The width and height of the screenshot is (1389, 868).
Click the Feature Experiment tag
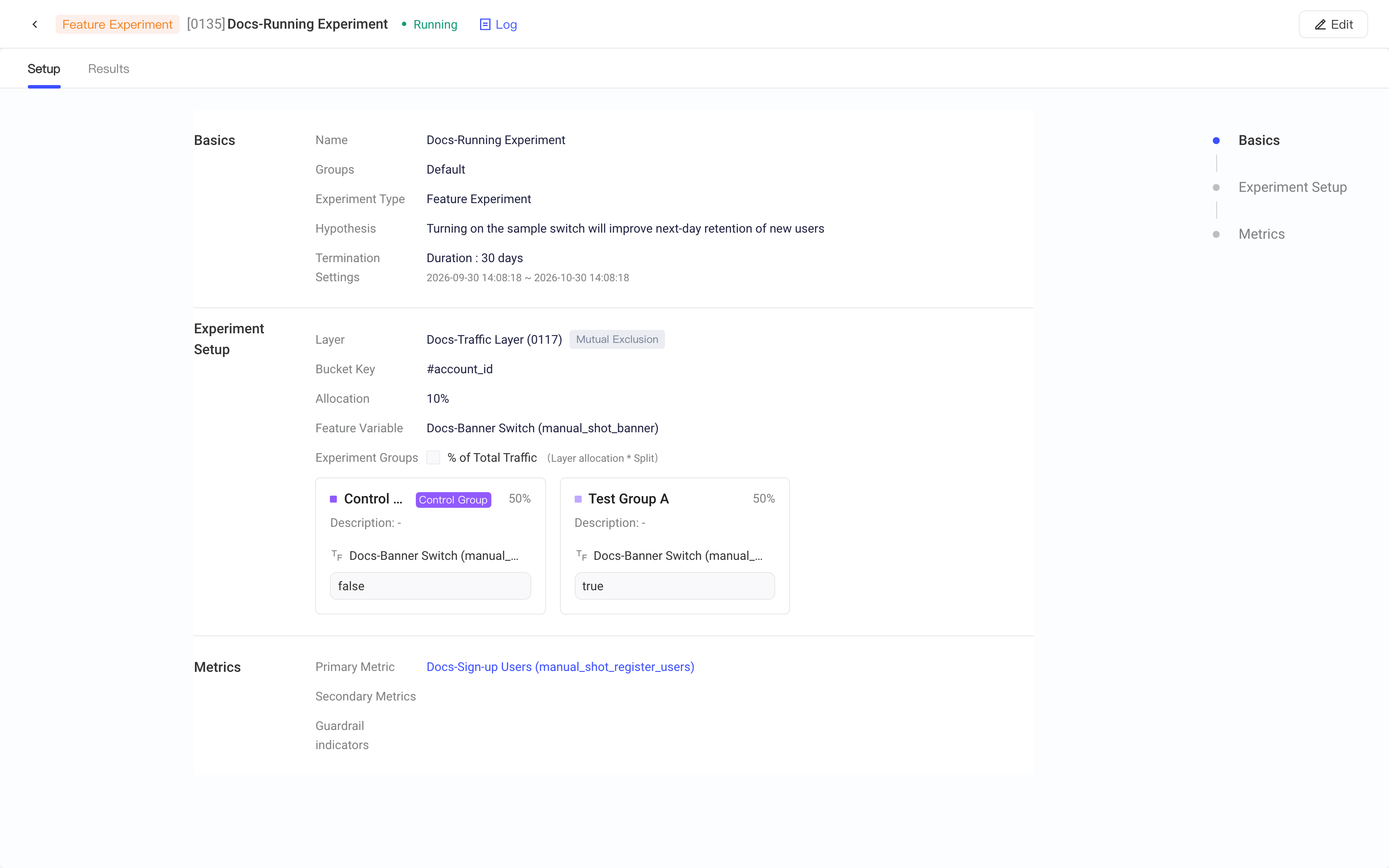point(117,24)
